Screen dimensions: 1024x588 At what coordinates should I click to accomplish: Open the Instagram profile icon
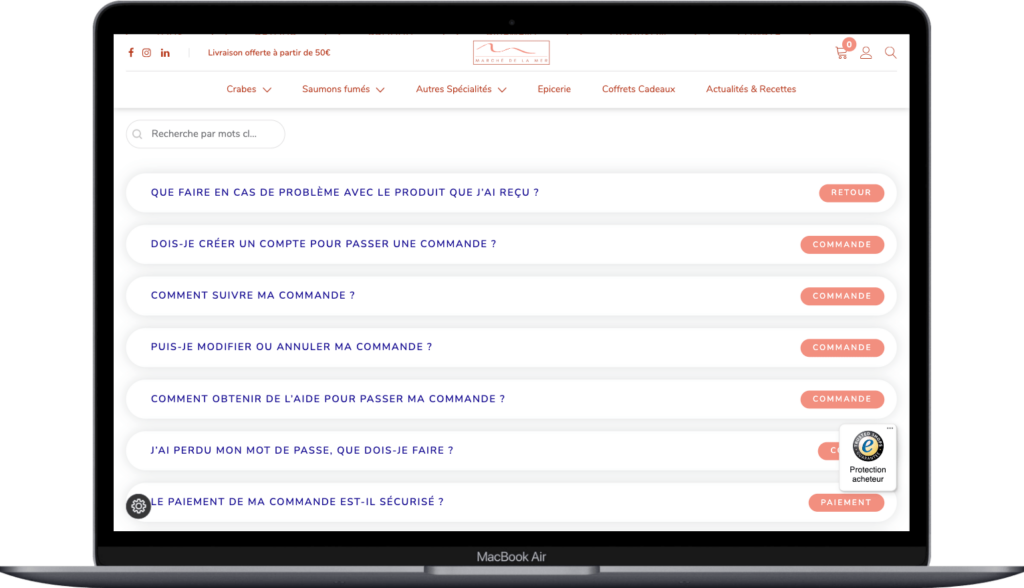tap(146, 52)
